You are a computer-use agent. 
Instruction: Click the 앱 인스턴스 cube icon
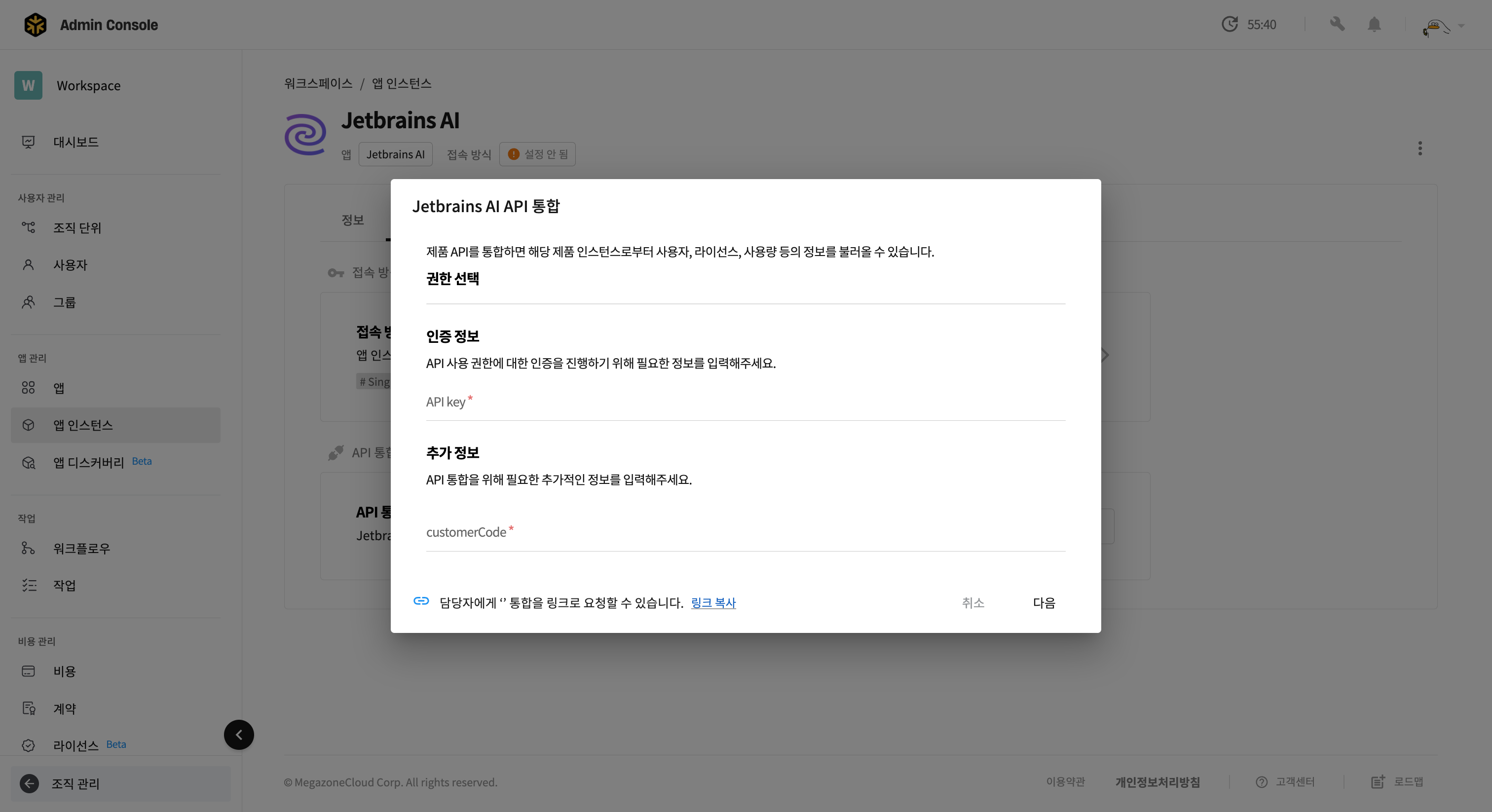29,425
